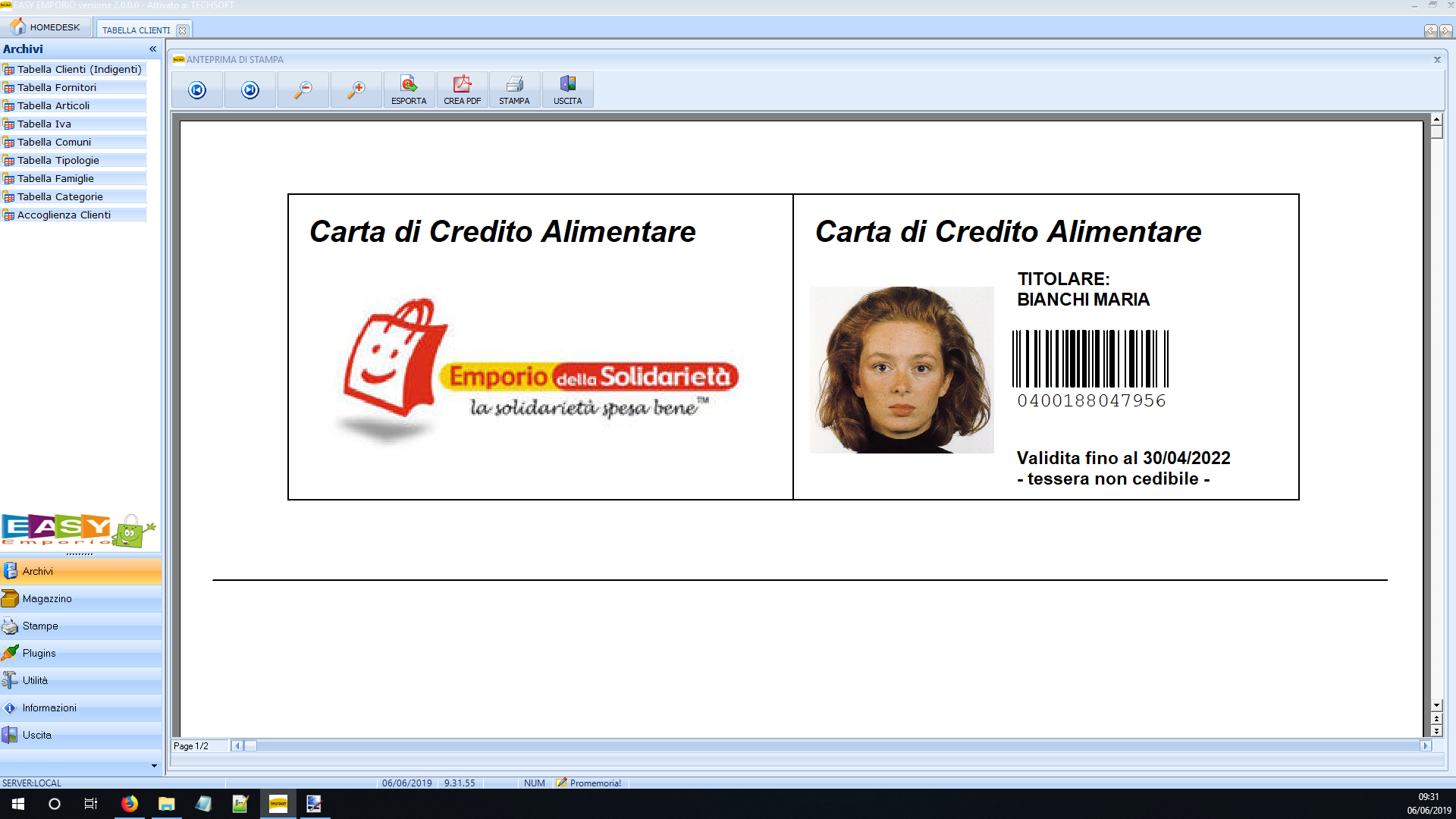Open Task View on the taskbar
This screenshot has width=1456, height=819.
click(91, 804)
